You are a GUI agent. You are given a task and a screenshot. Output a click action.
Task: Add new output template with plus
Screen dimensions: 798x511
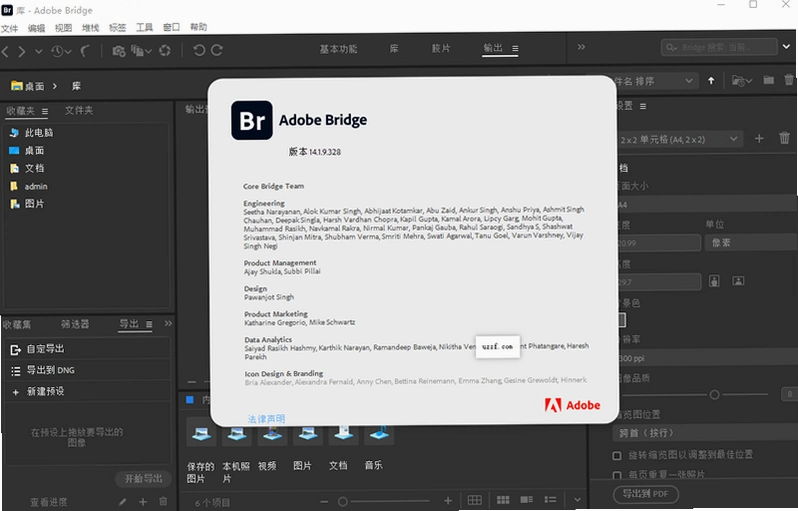(759, 138)
